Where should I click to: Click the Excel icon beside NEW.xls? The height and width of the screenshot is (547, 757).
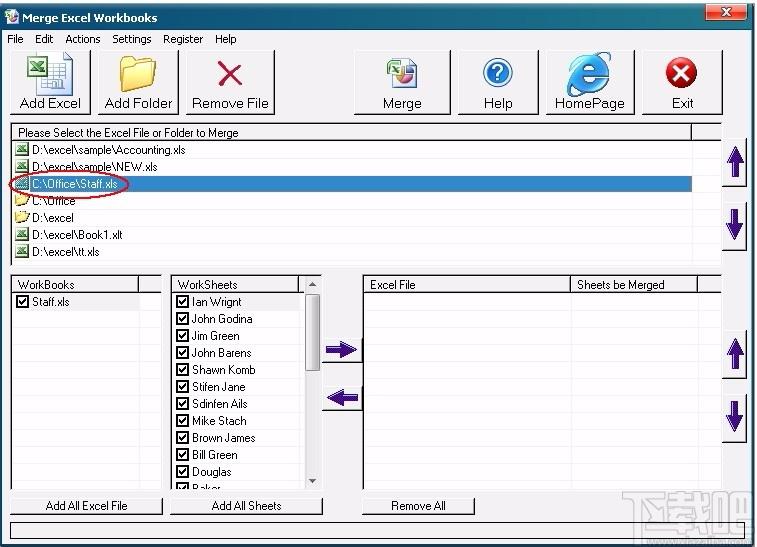pyautogui.click(x=22, y=167)
